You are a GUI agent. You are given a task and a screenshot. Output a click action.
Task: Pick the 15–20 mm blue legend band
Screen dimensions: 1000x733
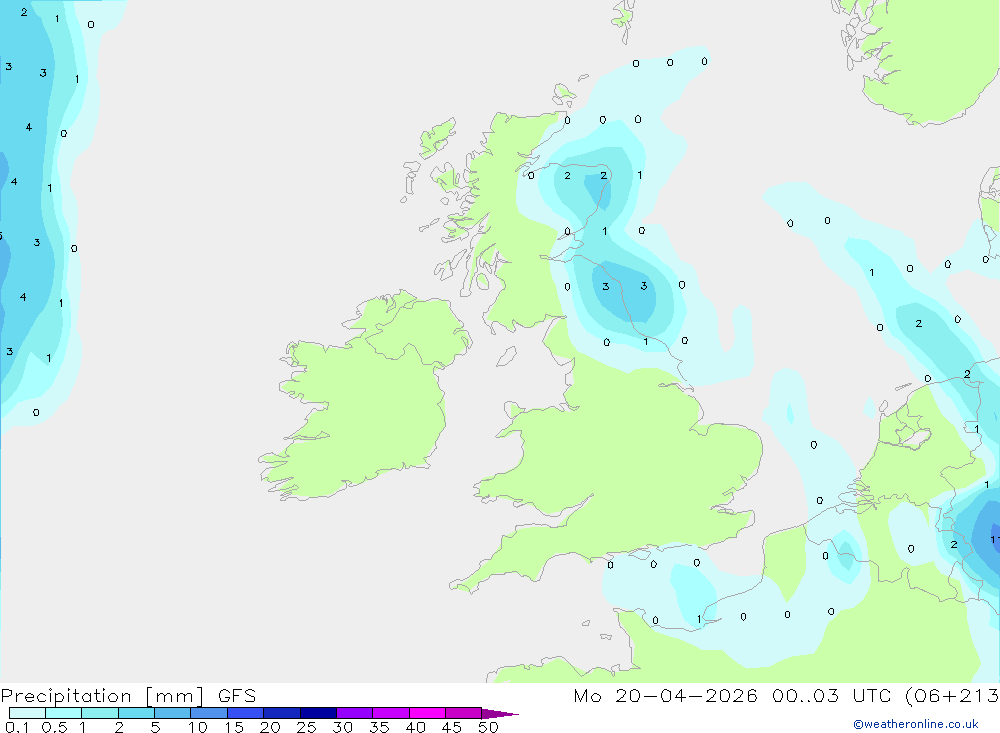click(245, 713)
